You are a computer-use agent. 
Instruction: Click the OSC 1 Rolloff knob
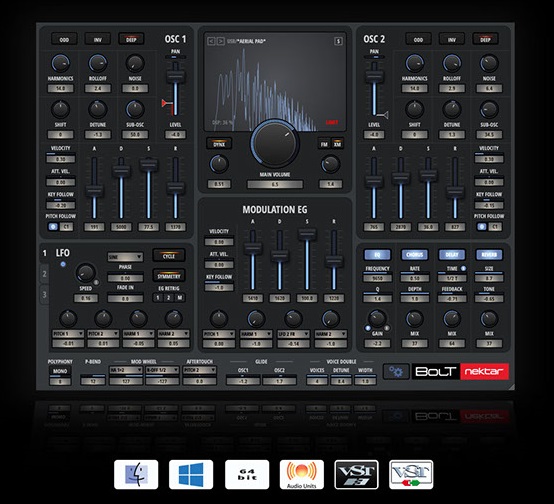coord(98,64)
